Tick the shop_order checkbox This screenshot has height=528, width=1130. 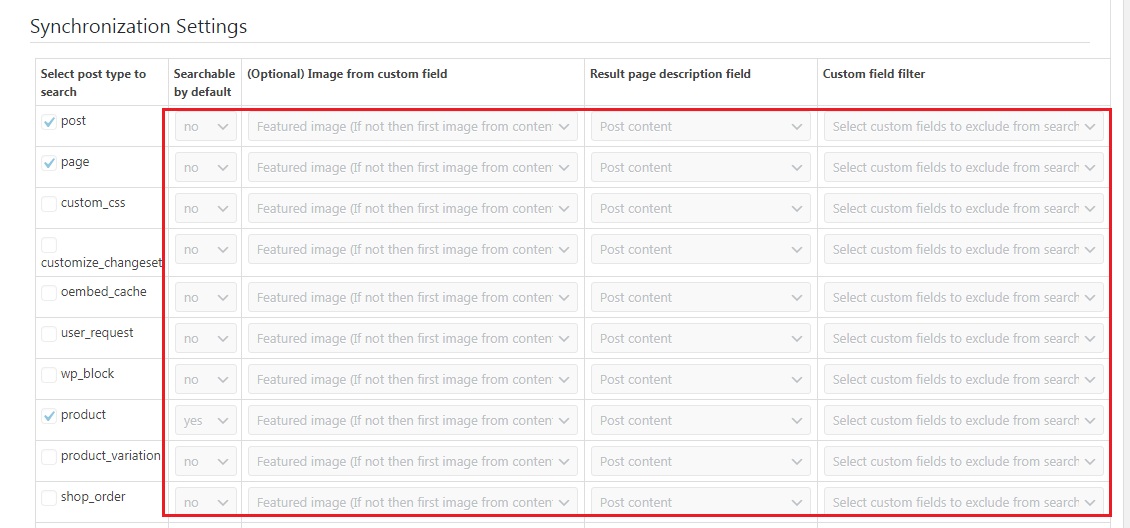pos(49,498)
